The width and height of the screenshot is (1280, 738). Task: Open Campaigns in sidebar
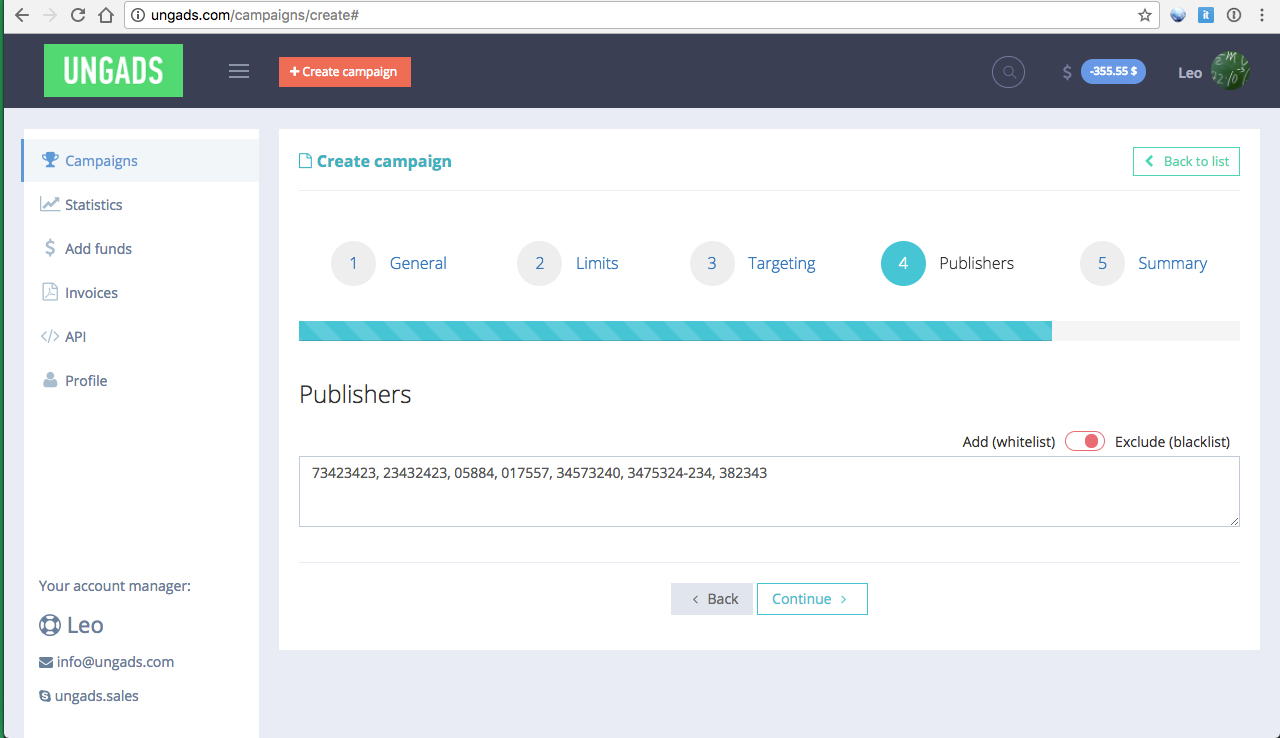(140, 160)
